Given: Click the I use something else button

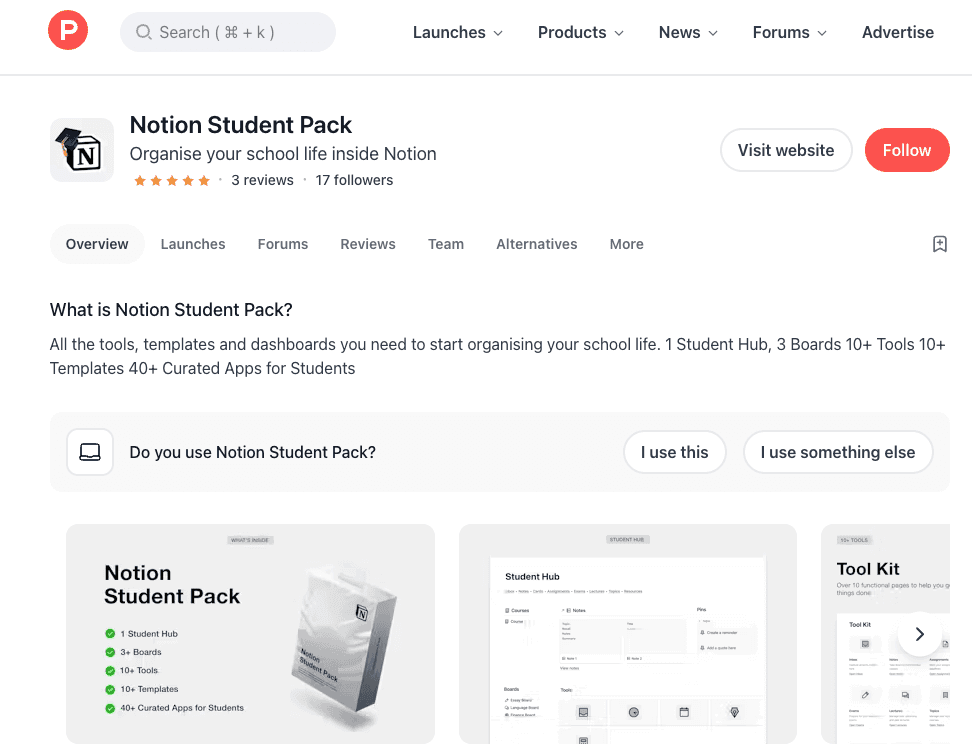Looking at the screenshot, I should click(x=837, y=452).
